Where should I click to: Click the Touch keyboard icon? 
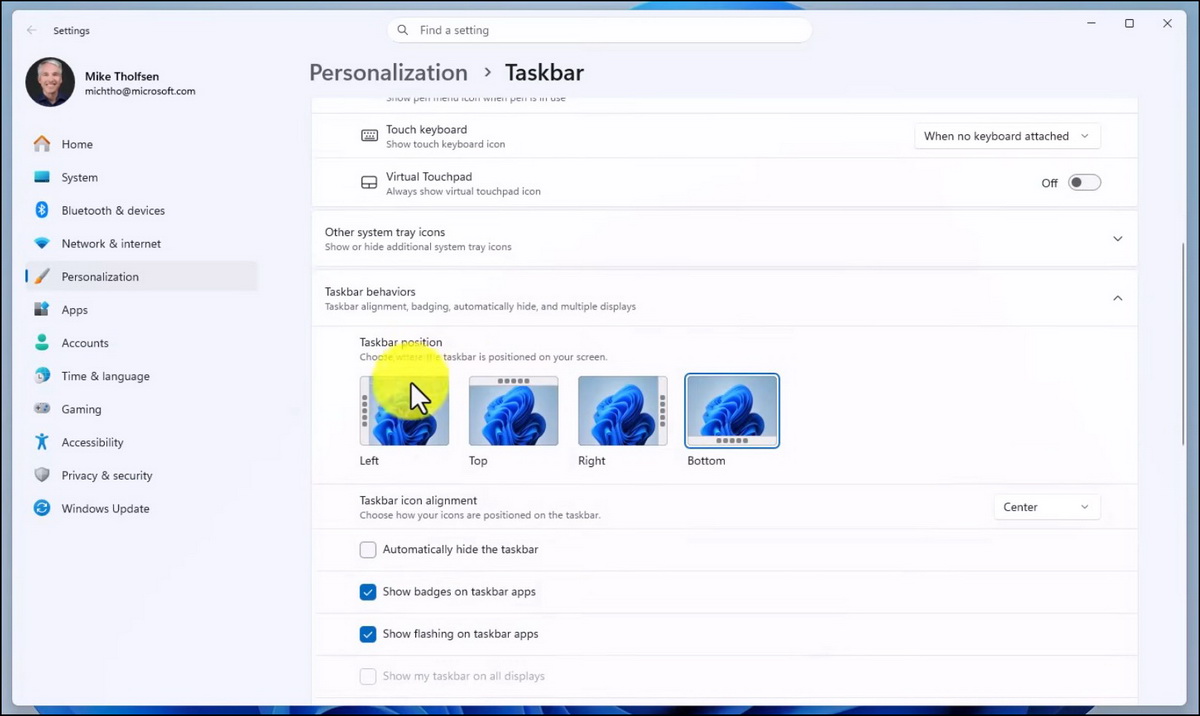369,135
